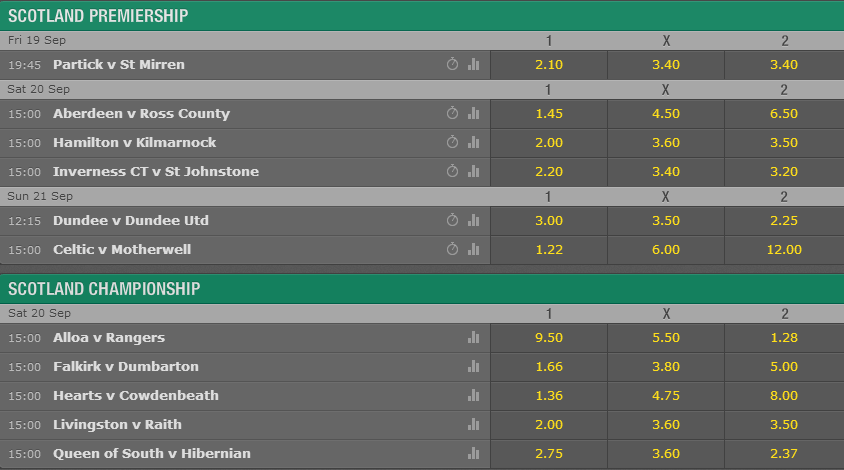Select Rangers away win odds 1.28
The height and width of the screenshot is (470, 844).
click(784, 338)
